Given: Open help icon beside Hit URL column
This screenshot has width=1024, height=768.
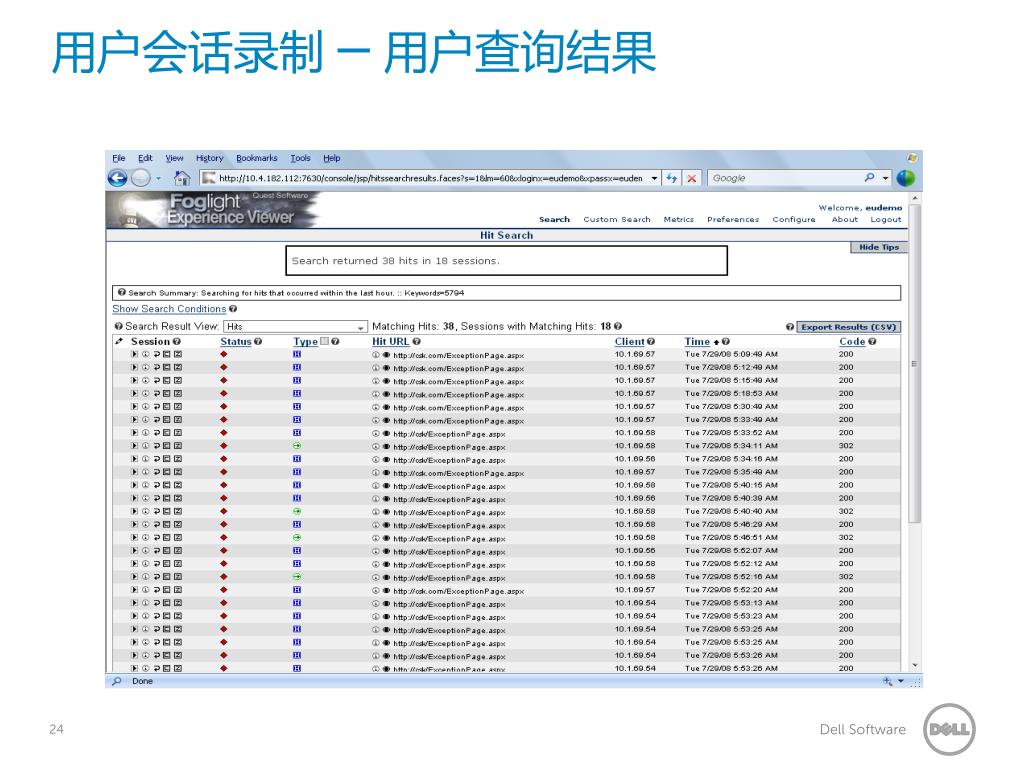Looking at the screenshot, I should point(417,342).
